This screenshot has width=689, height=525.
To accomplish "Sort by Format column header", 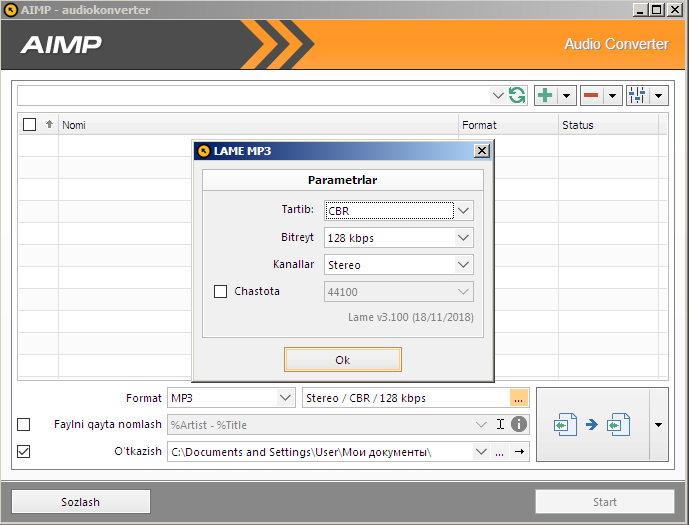I will click(508, 125).
